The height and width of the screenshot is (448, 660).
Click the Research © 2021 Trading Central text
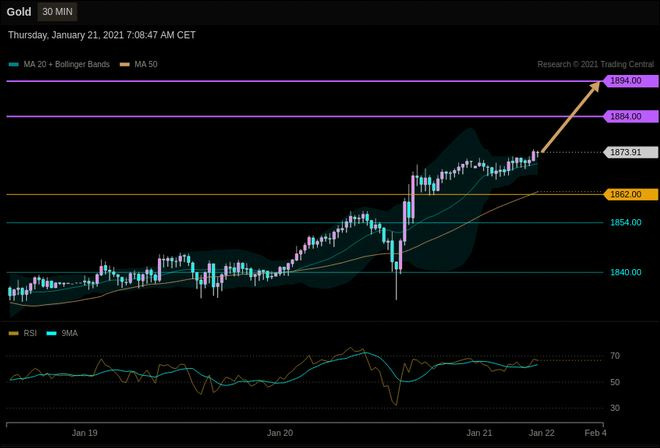pyautogui.click(x=596, y=64)
